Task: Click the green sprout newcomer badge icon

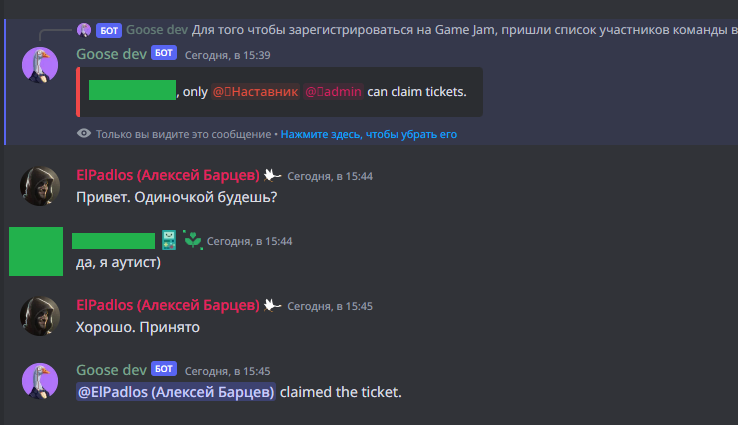Action: tap(193, 240)
